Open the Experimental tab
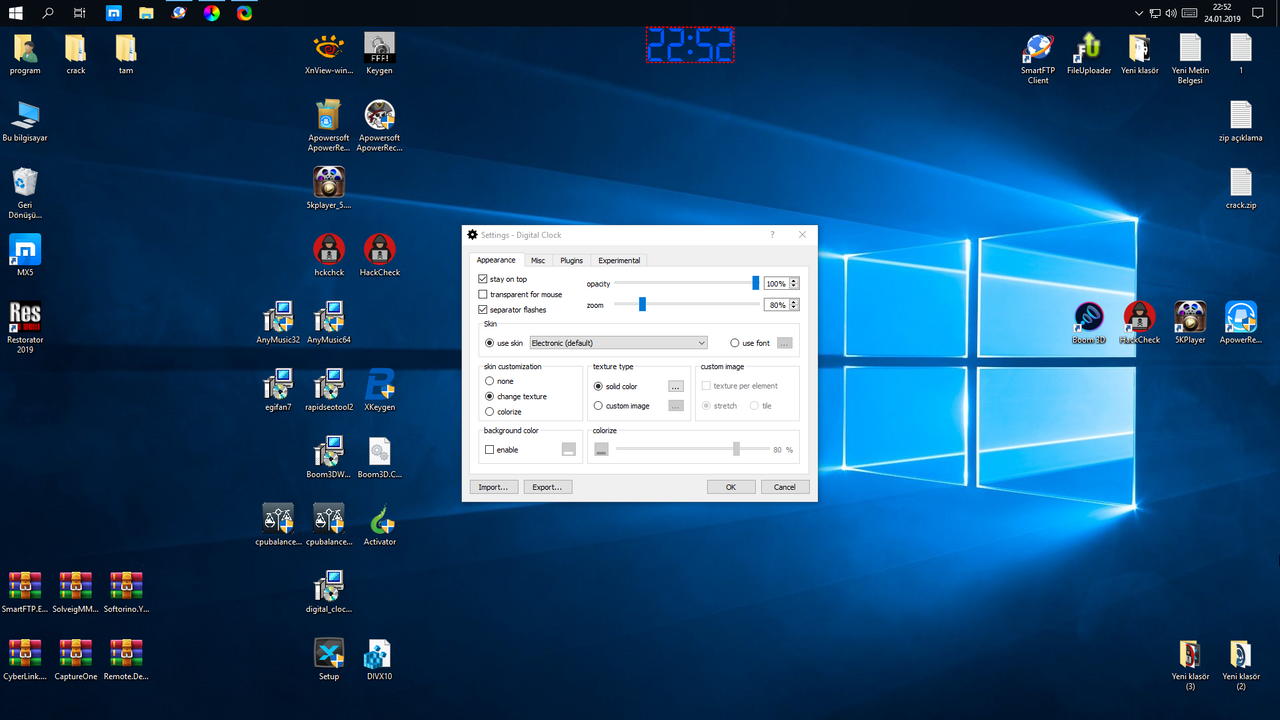 coord(619,260)
